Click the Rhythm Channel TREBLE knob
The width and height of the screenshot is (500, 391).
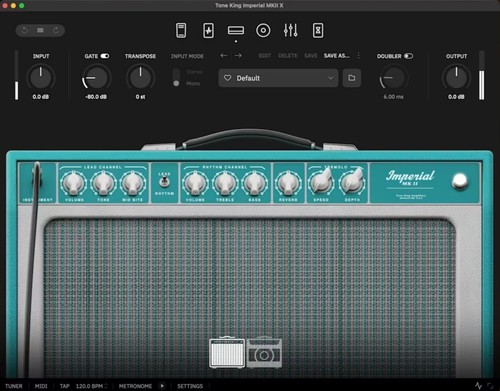[225, 183]
